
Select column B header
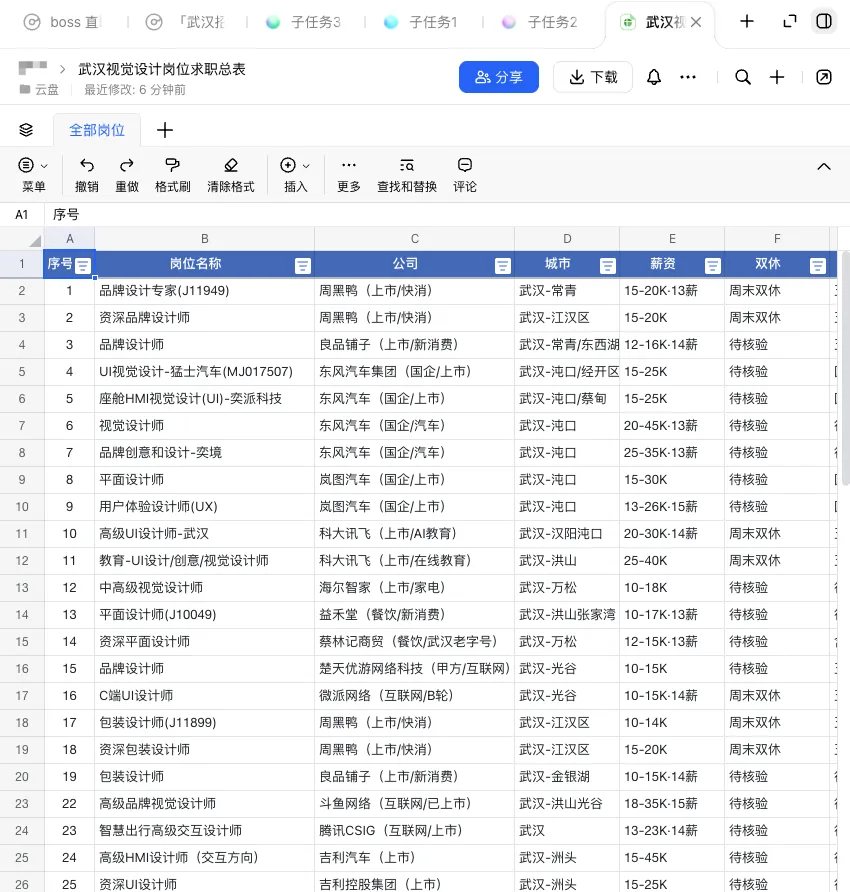click(x=204, y=239)
